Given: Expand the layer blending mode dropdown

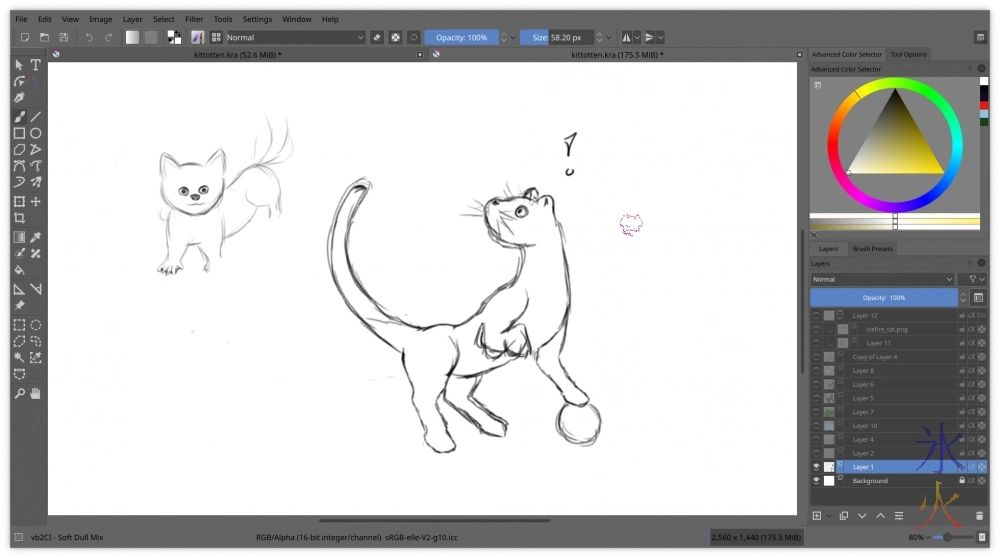Looking at the screenshot, I should (882, 279).
